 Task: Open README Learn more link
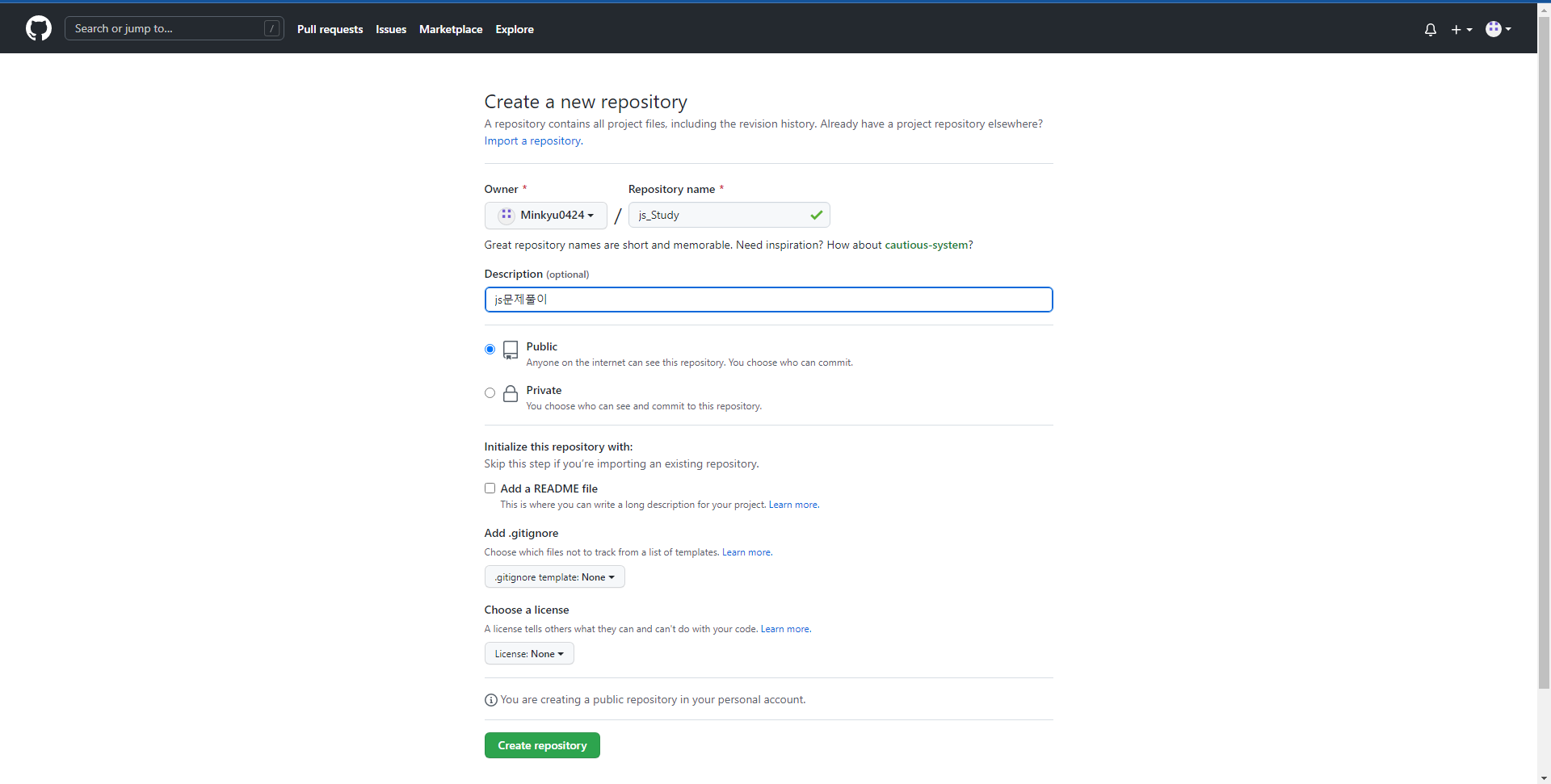pyautogui.click(x=793, y=505)
